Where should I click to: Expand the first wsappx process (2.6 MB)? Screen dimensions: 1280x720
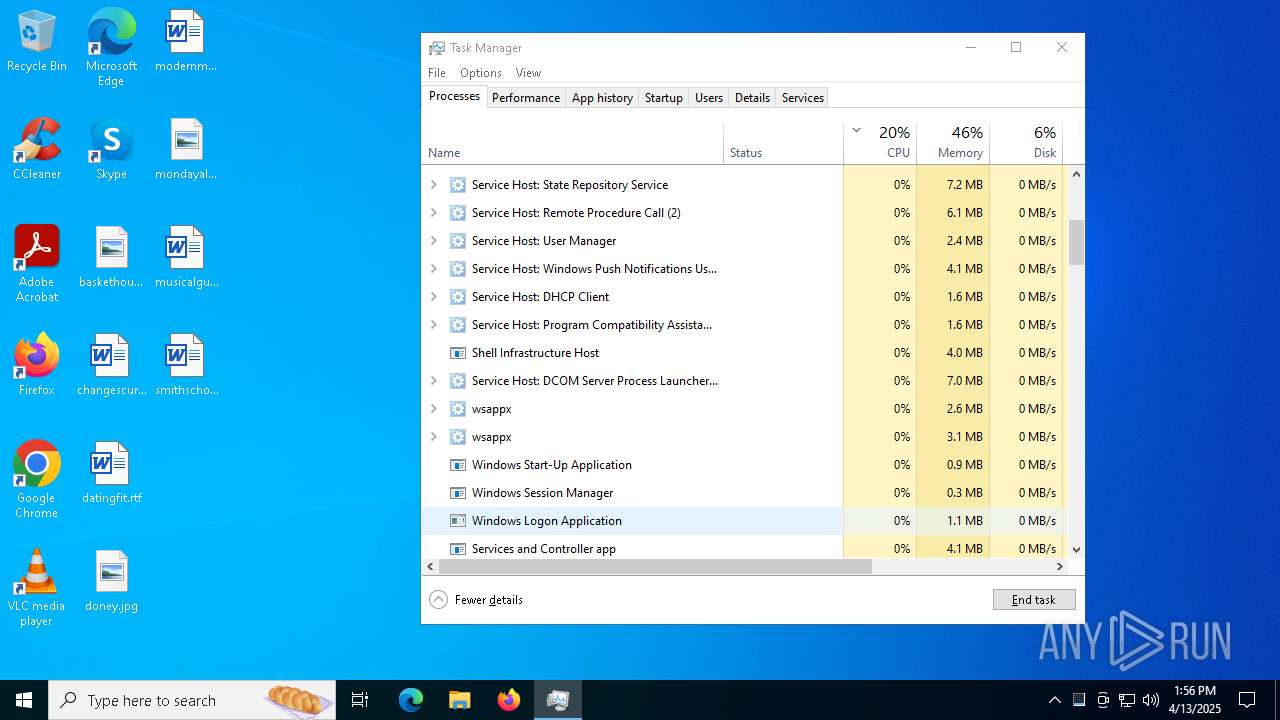[x=433, y=409]
